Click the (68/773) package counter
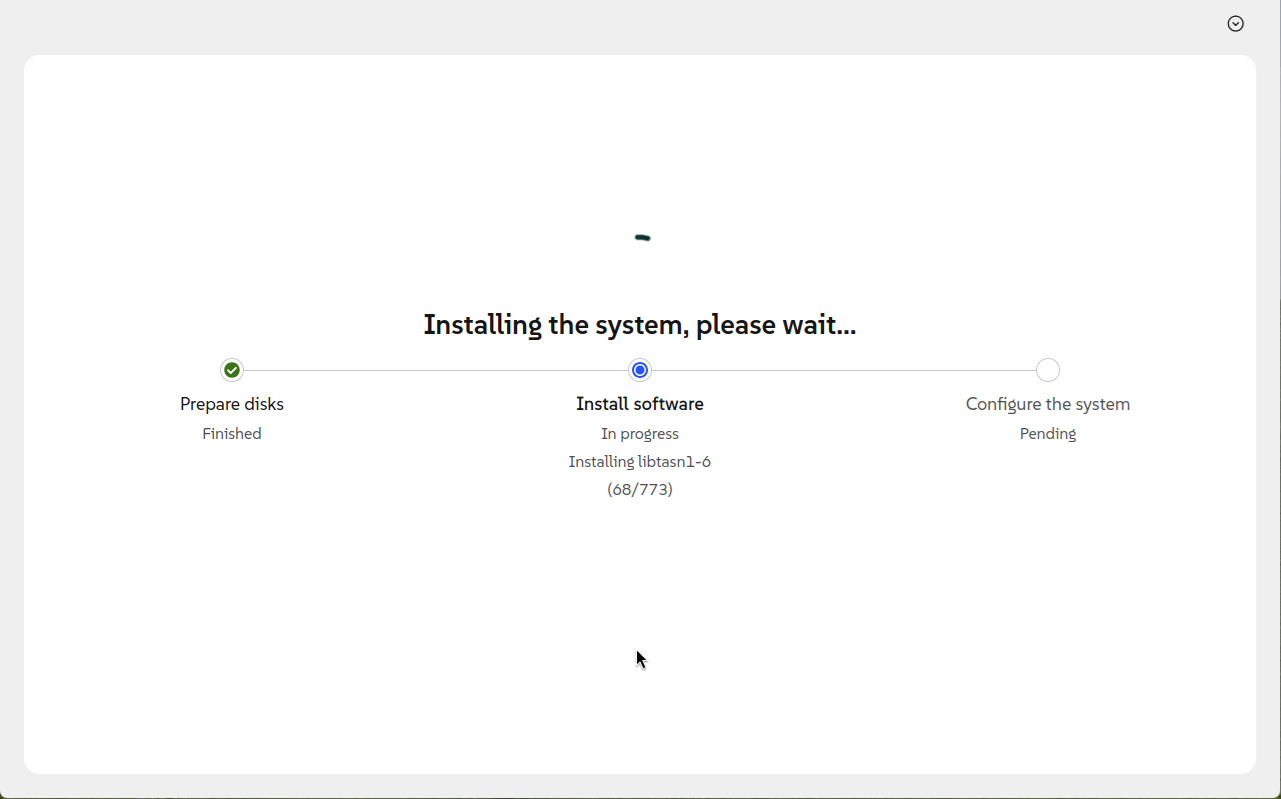Image resolution: width=1281 pixels, height=799 pixels. coord(640,490)
